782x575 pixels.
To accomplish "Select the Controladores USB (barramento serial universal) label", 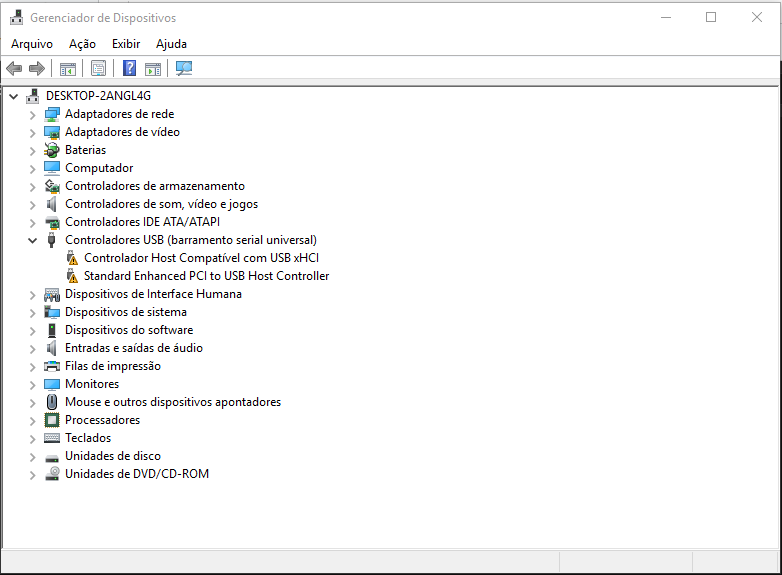I will 191,240.
